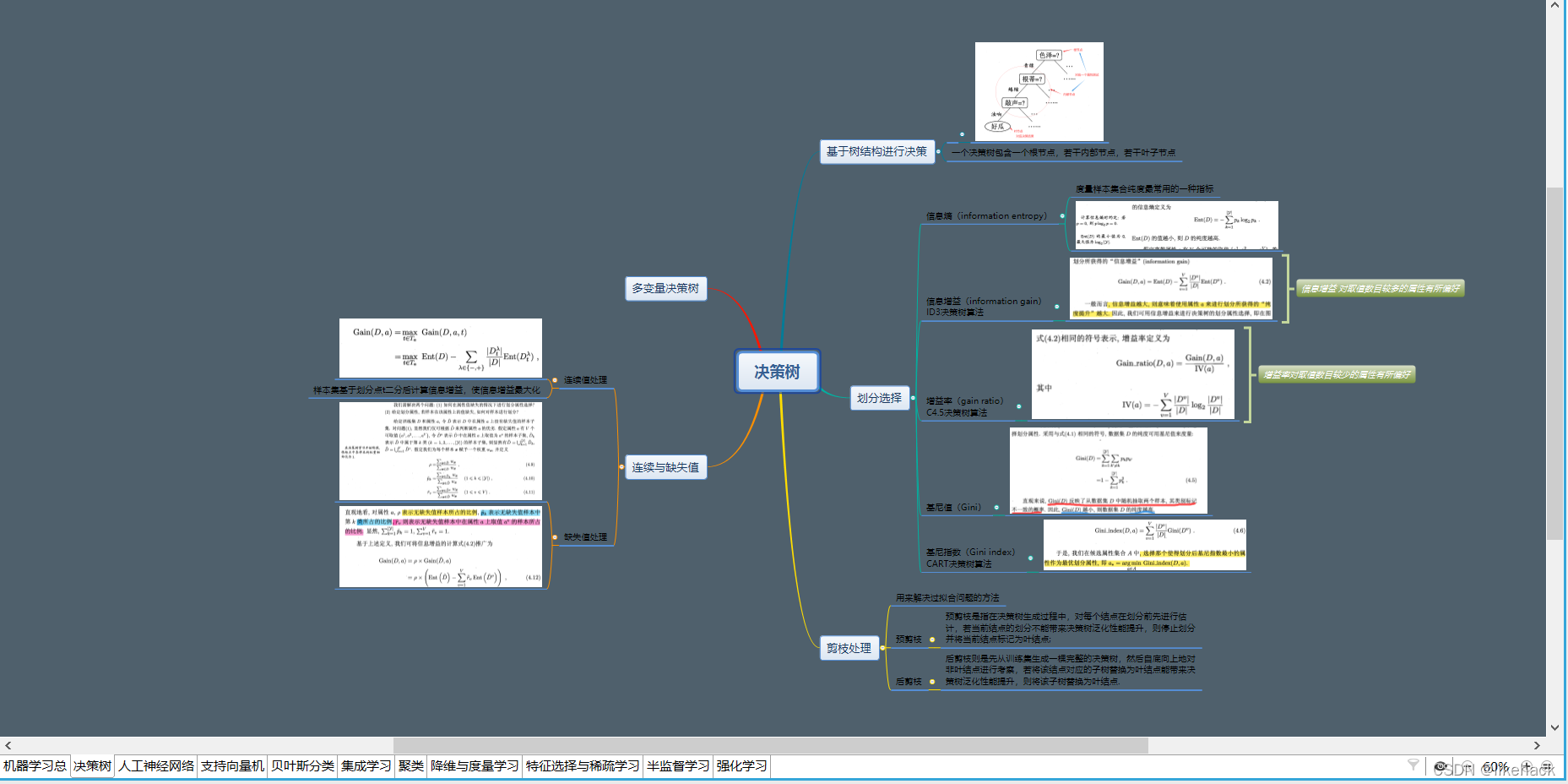Collapse the 剪枝处理 branch marker
Image resolution: width=1568 pixels, height=784 pixels.
click(882, 648)
